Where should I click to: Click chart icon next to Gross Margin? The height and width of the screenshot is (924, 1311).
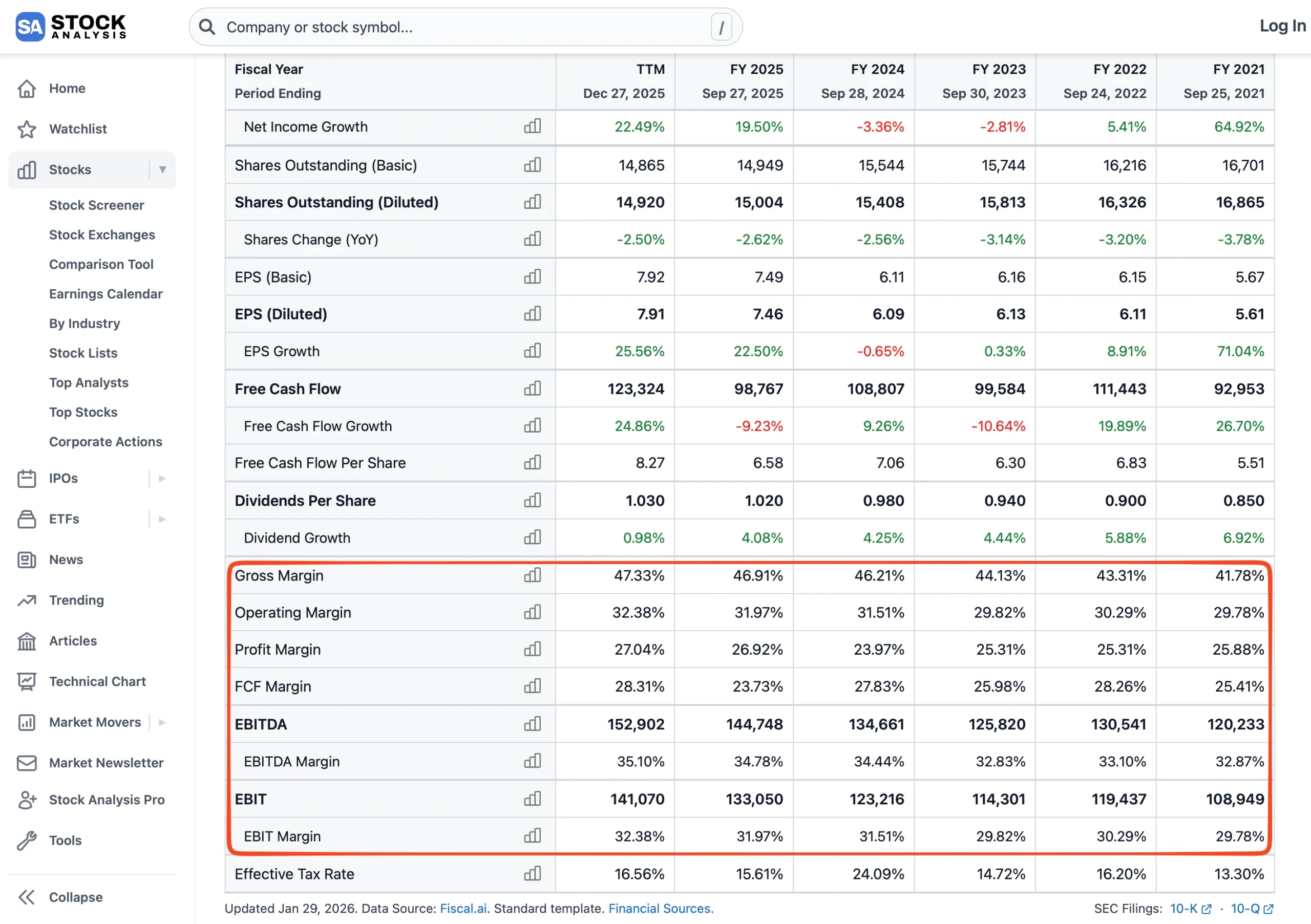point(532,575)
